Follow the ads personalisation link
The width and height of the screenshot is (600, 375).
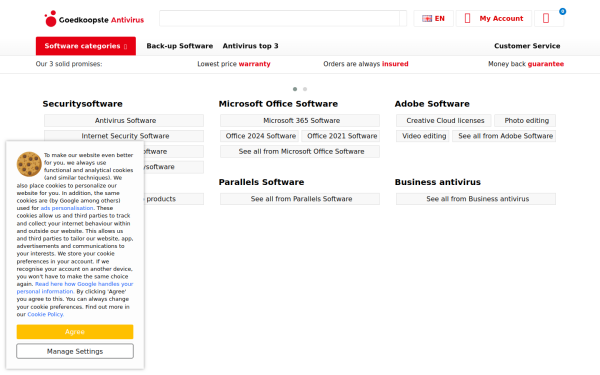(67, 208)
